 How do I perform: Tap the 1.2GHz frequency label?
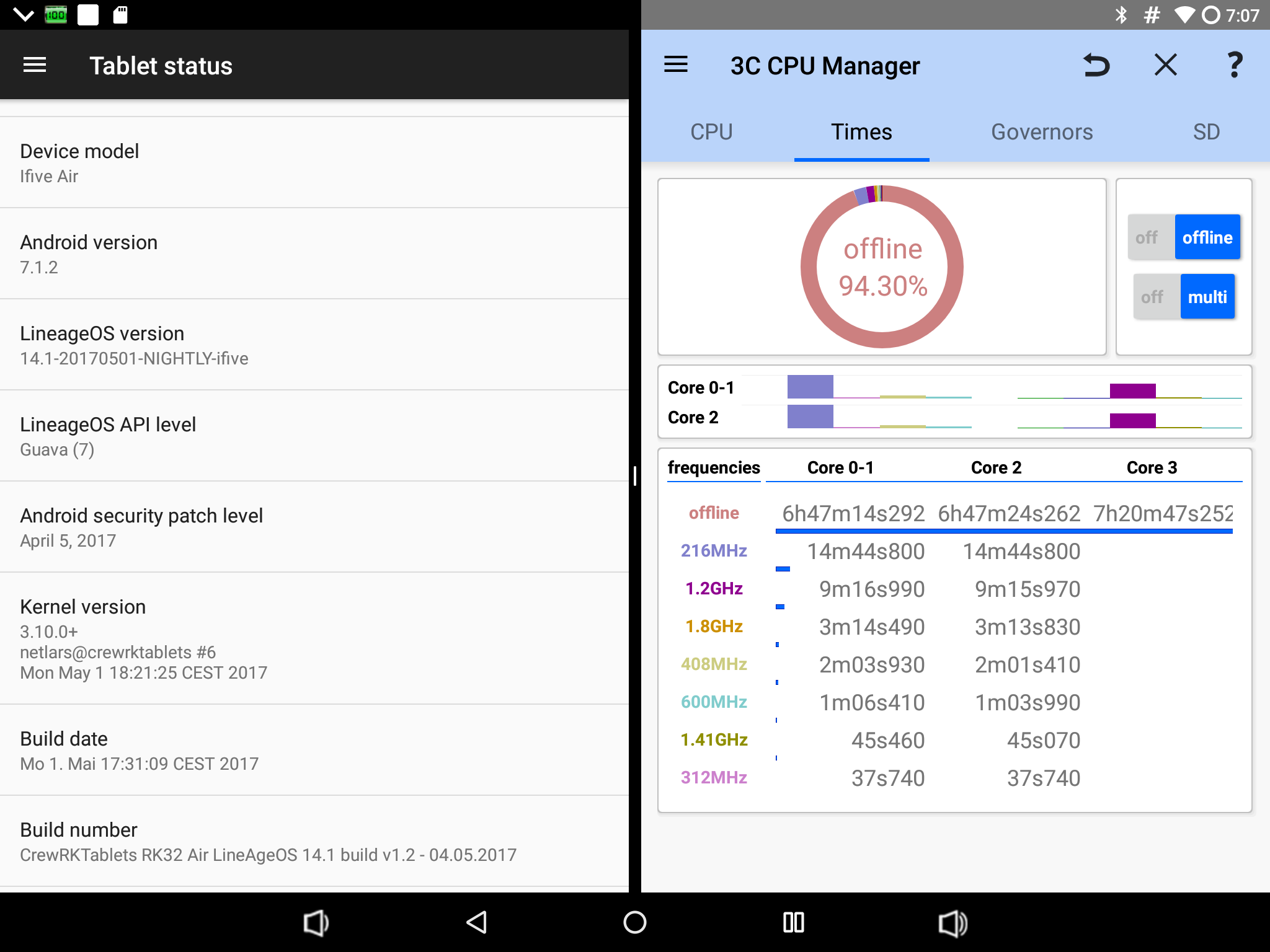(x=714, y=589)
